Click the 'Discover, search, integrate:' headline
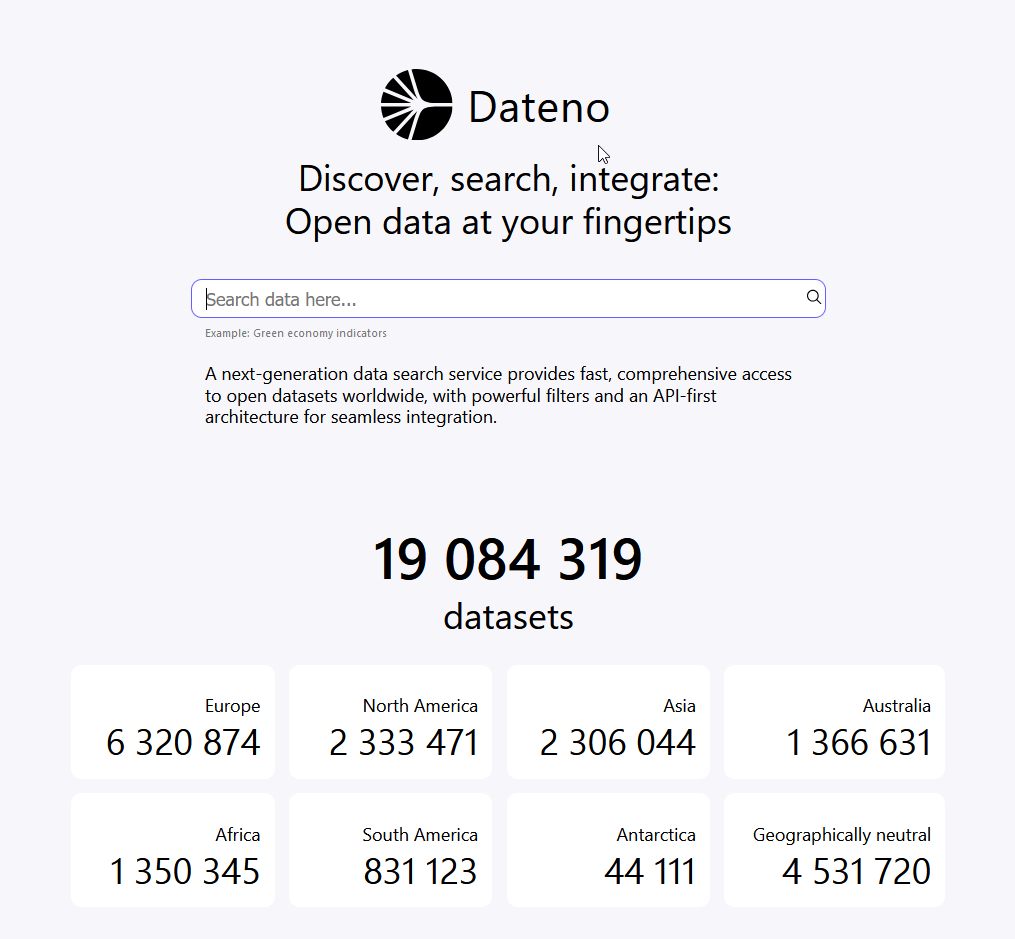The width and height of the screenshot is (1015, 939). pyautogui.click(x=509, y=179)
